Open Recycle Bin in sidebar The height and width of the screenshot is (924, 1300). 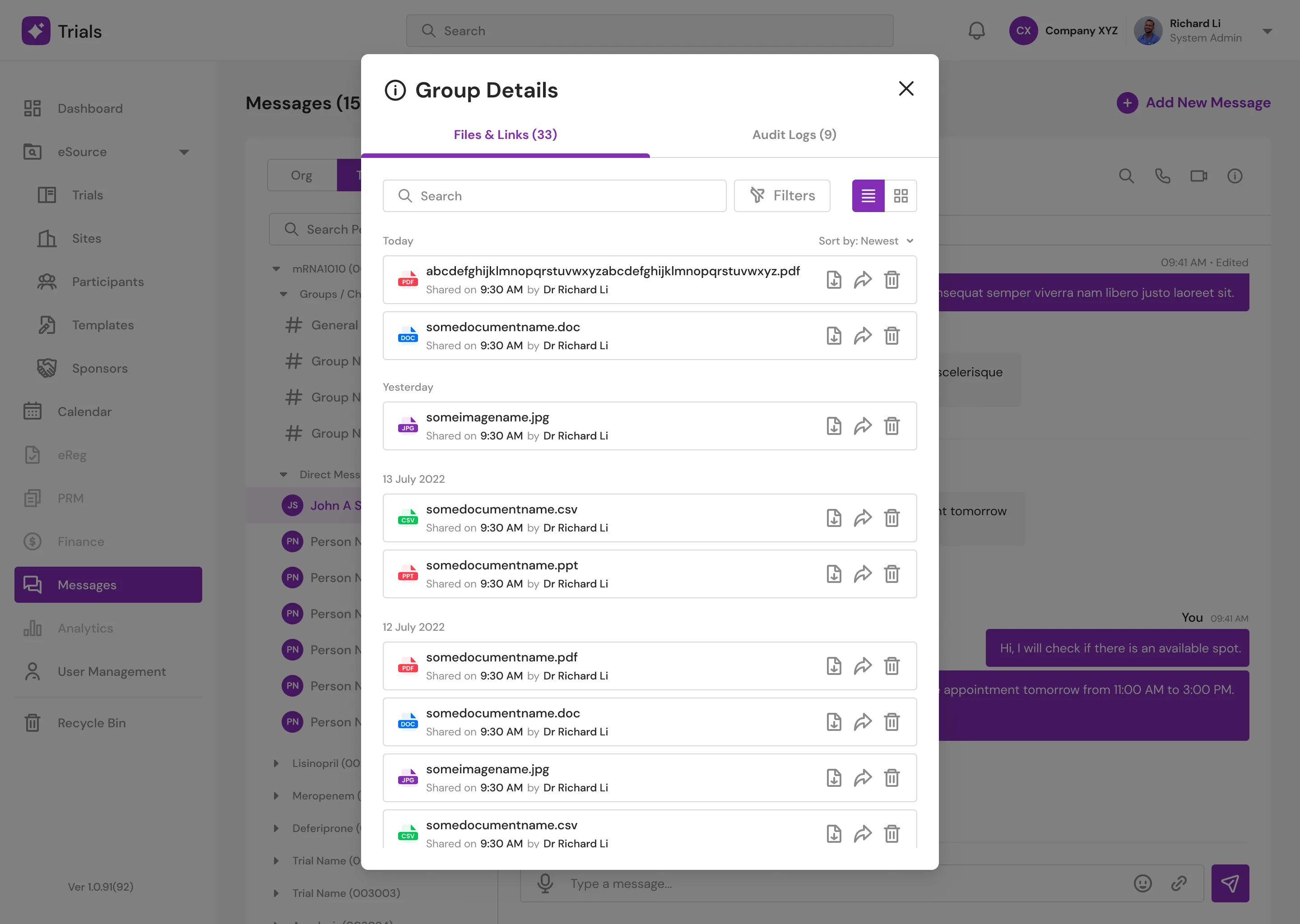pyautogui.click(x=108, y=723)
